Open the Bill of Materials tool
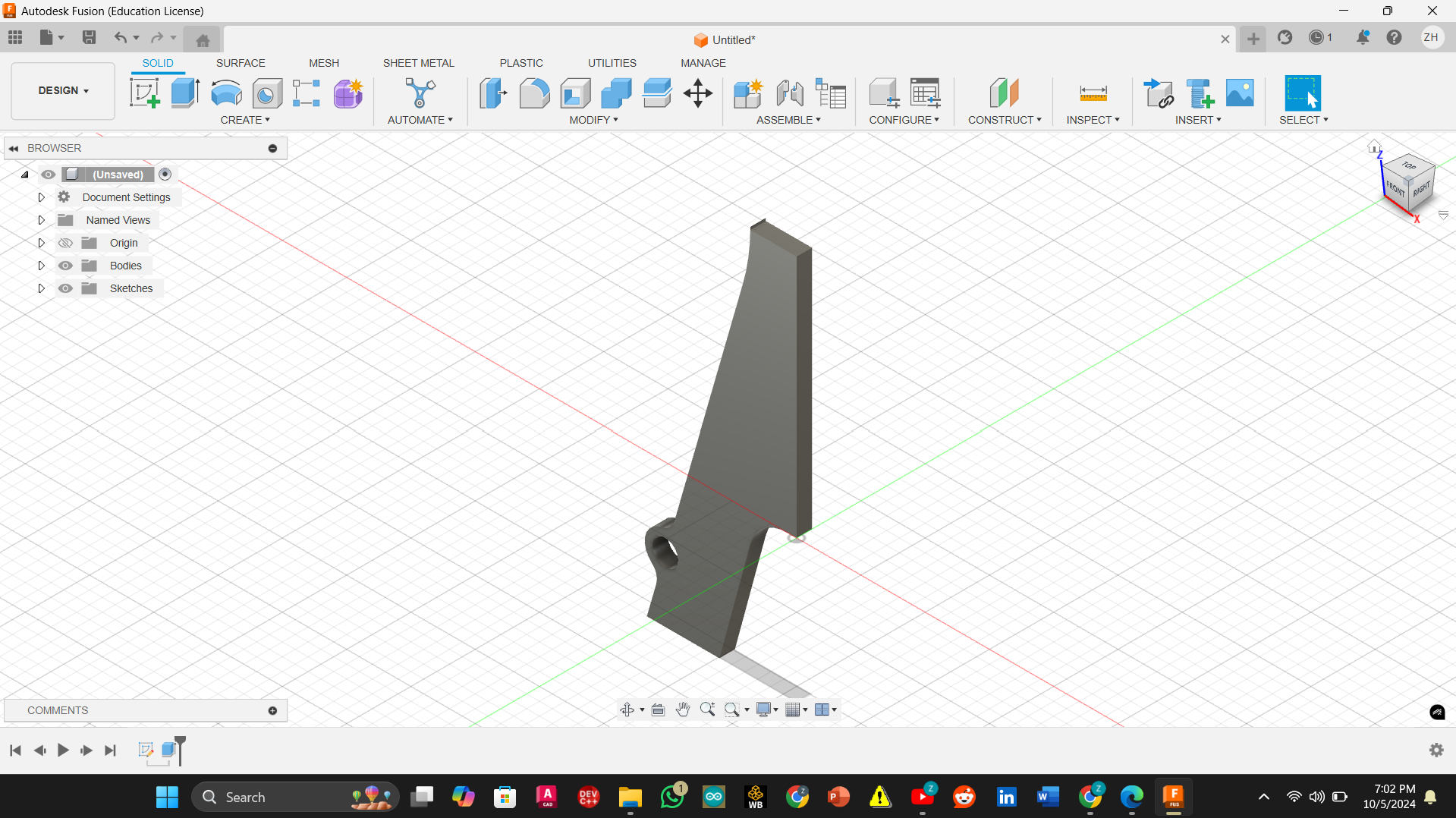This screenshot has width=1456, height=818. pos(831,93)
